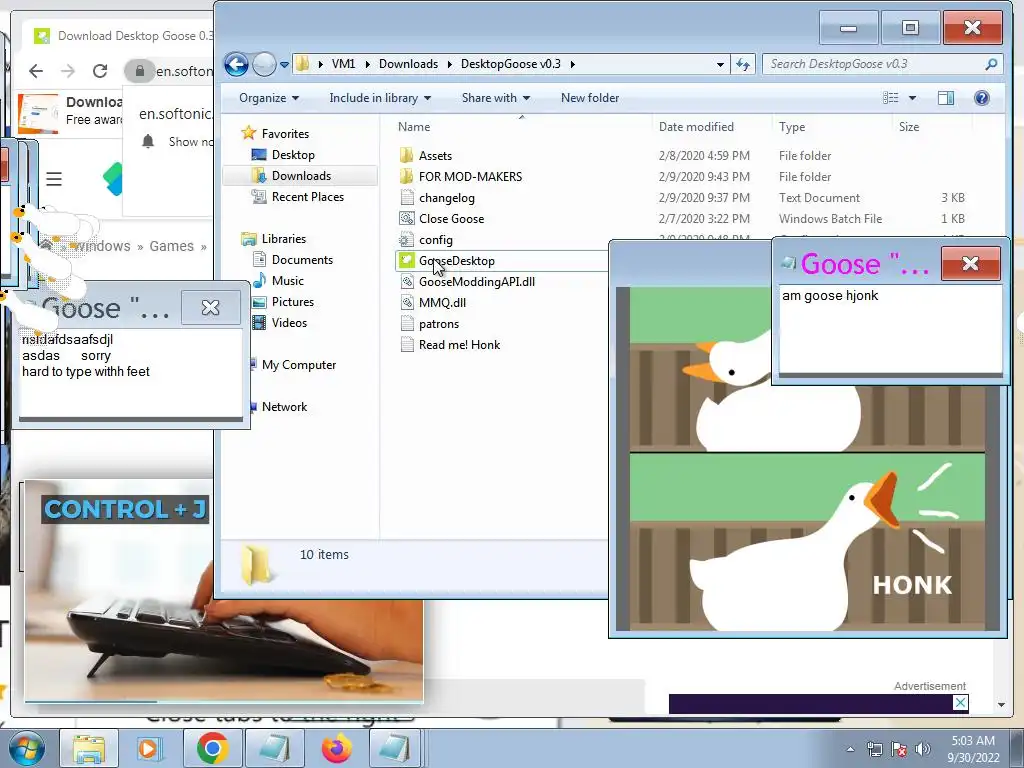Sort files by the Size column
Screen dimensions: 1024x768
click(909, 127)
